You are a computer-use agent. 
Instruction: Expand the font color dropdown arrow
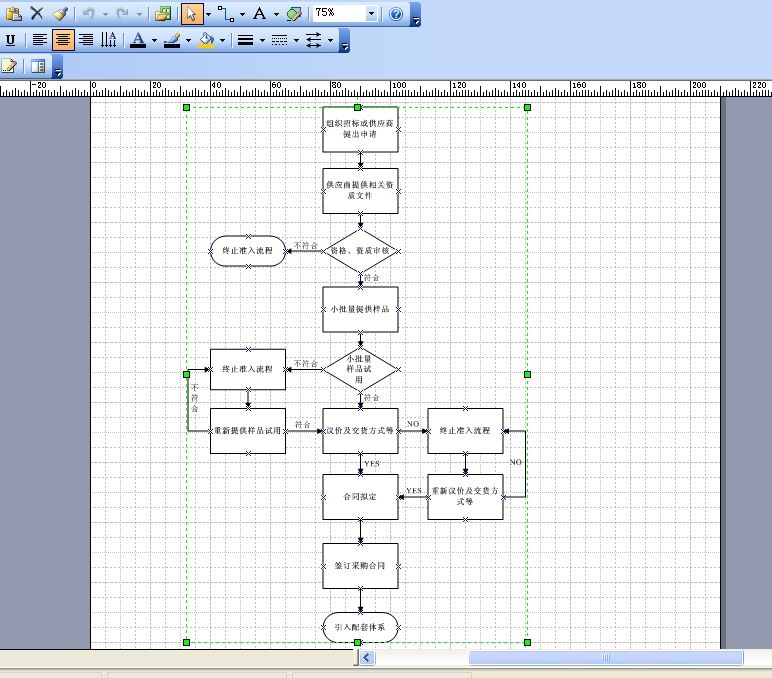[154, 40]
